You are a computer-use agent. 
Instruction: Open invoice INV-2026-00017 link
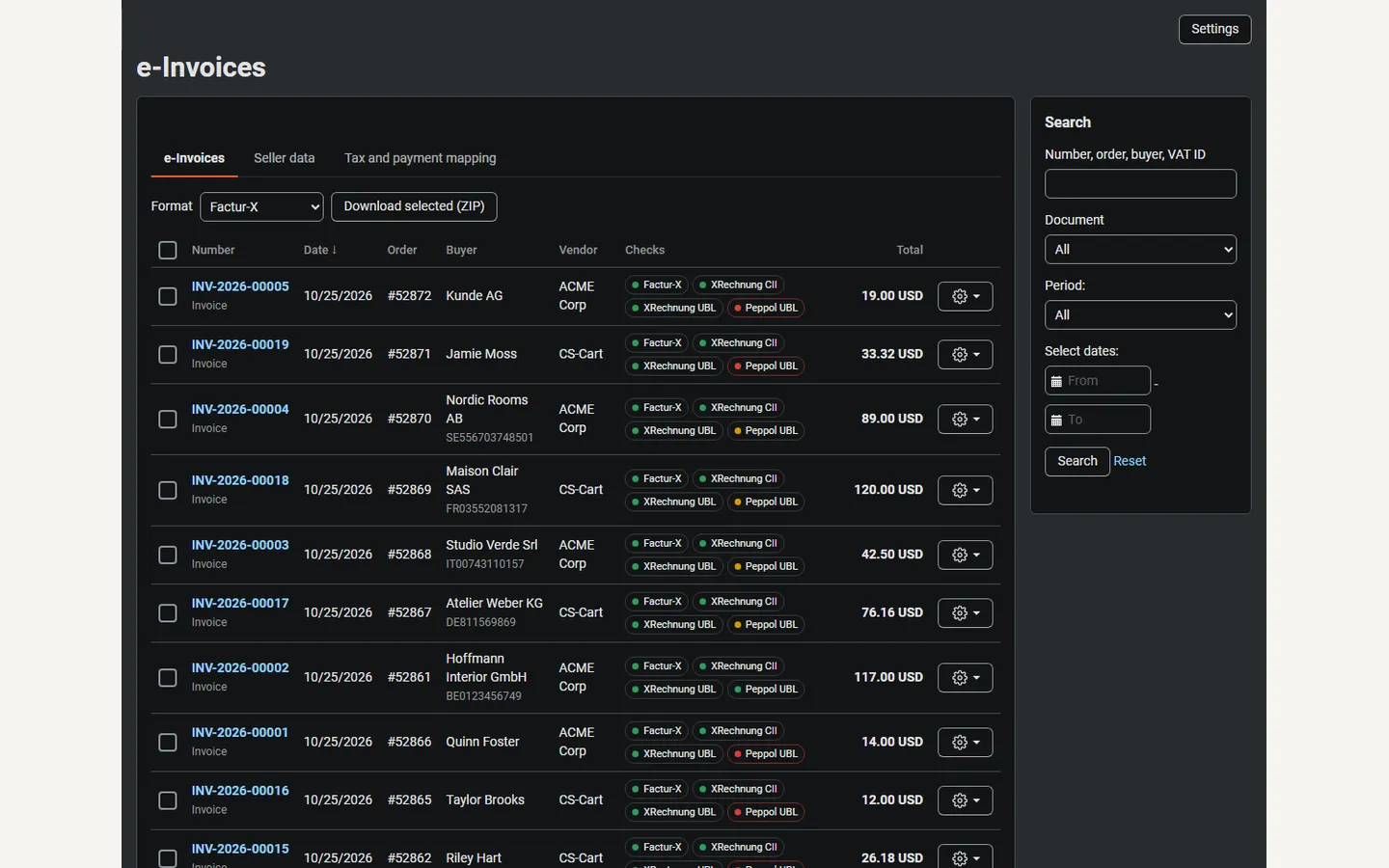tap(240, 603)
